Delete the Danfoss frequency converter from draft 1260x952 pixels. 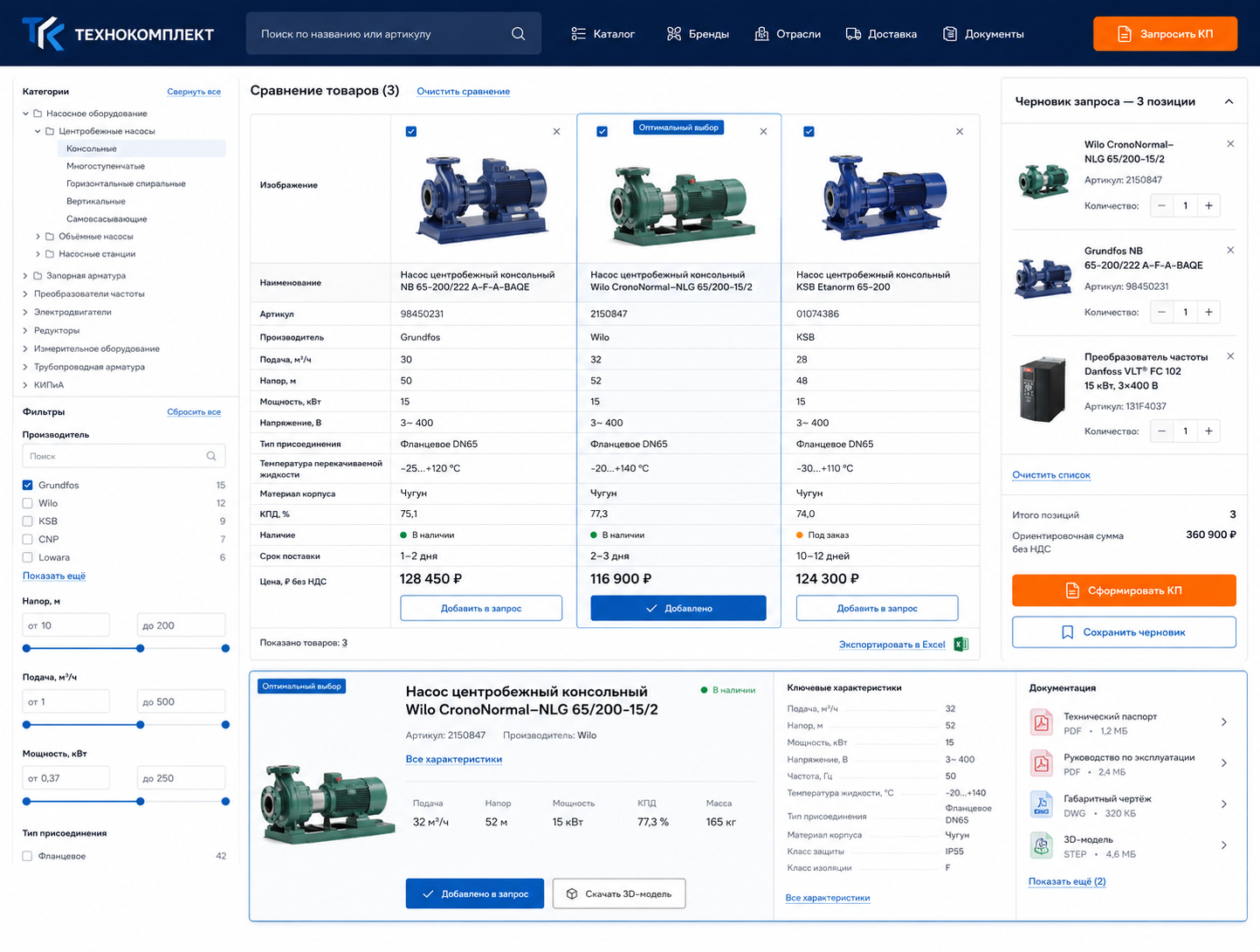pyautogui.click(x=1230, y=356)
